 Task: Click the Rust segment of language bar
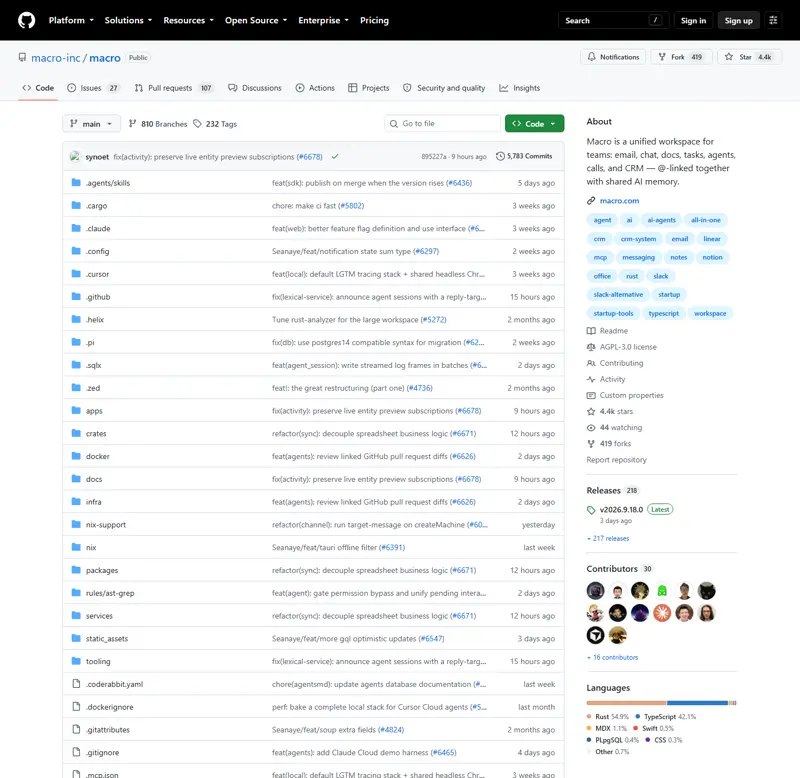(626, 703)
